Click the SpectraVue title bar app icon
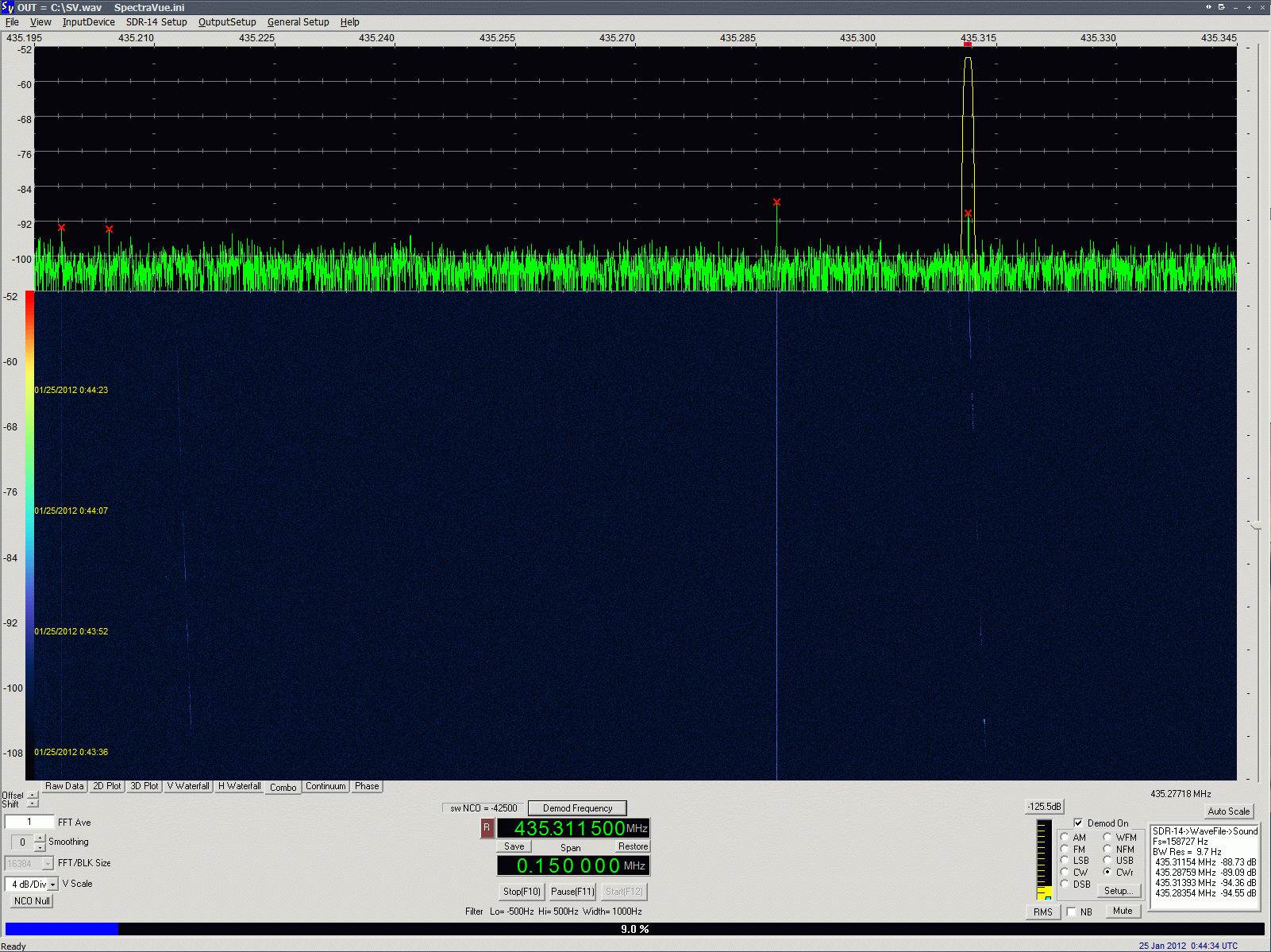 pos(7,7)
